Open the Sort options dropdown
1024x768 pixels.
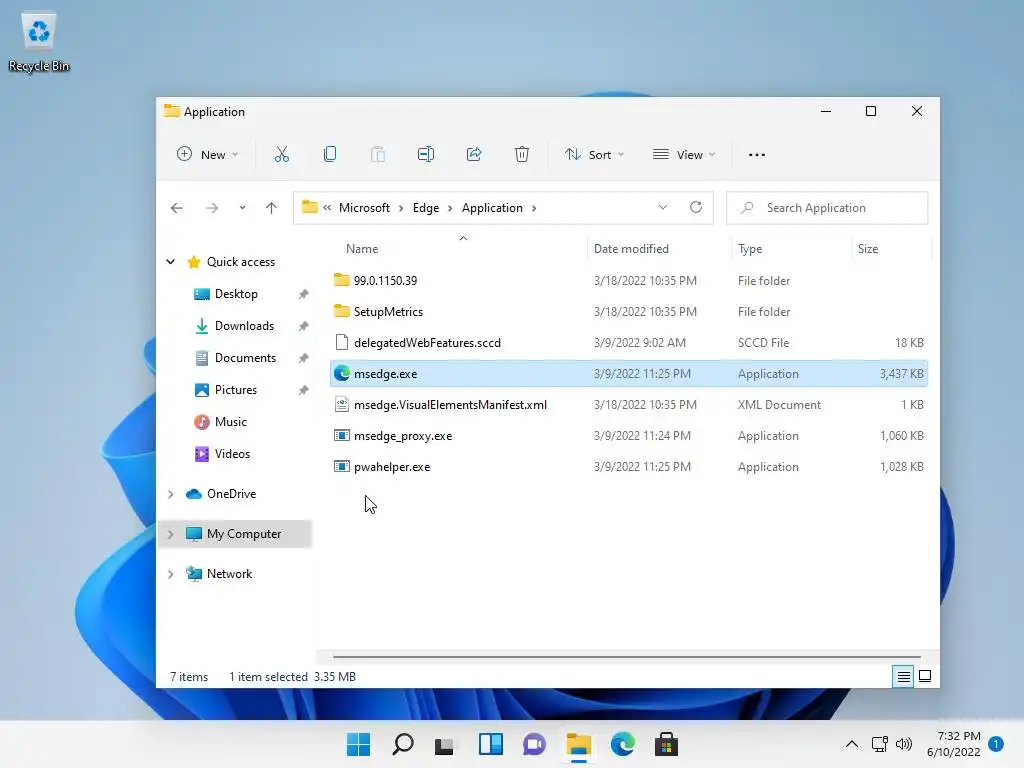point(595,155)
